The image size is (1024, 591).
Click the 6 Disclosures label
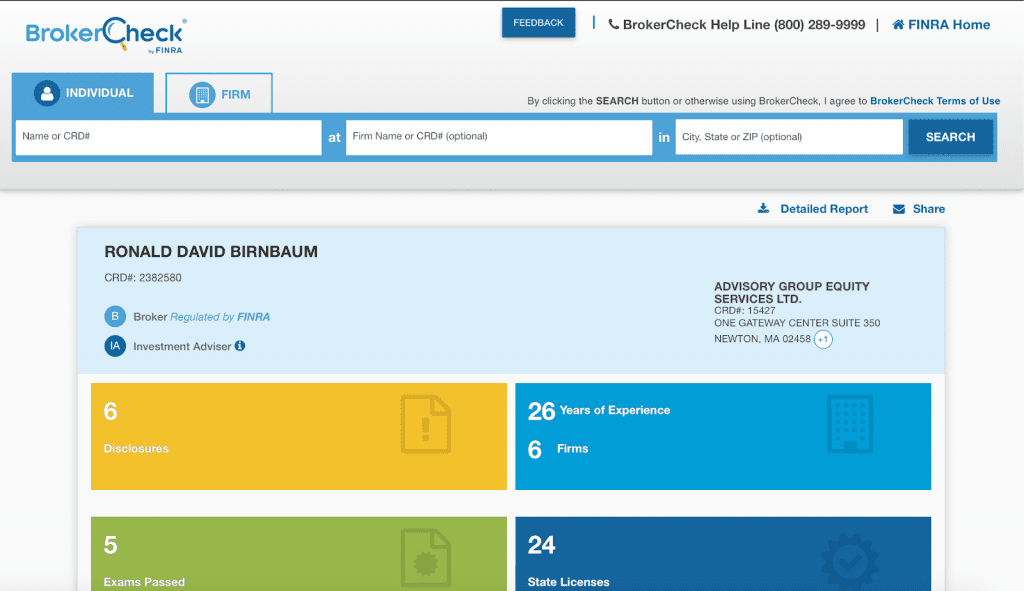tap(136, 430)
